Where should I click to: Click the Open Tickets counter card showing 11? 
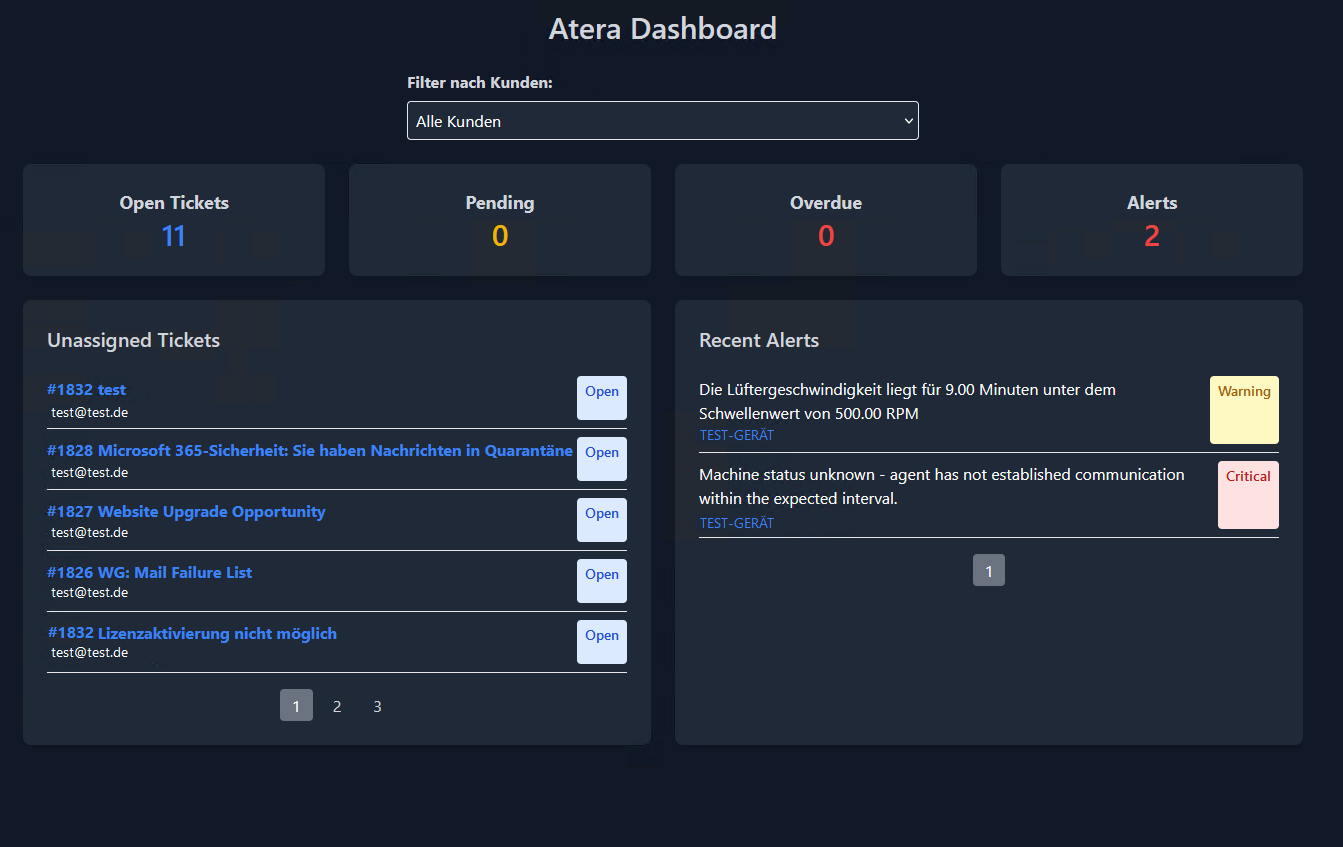(173, 220)
